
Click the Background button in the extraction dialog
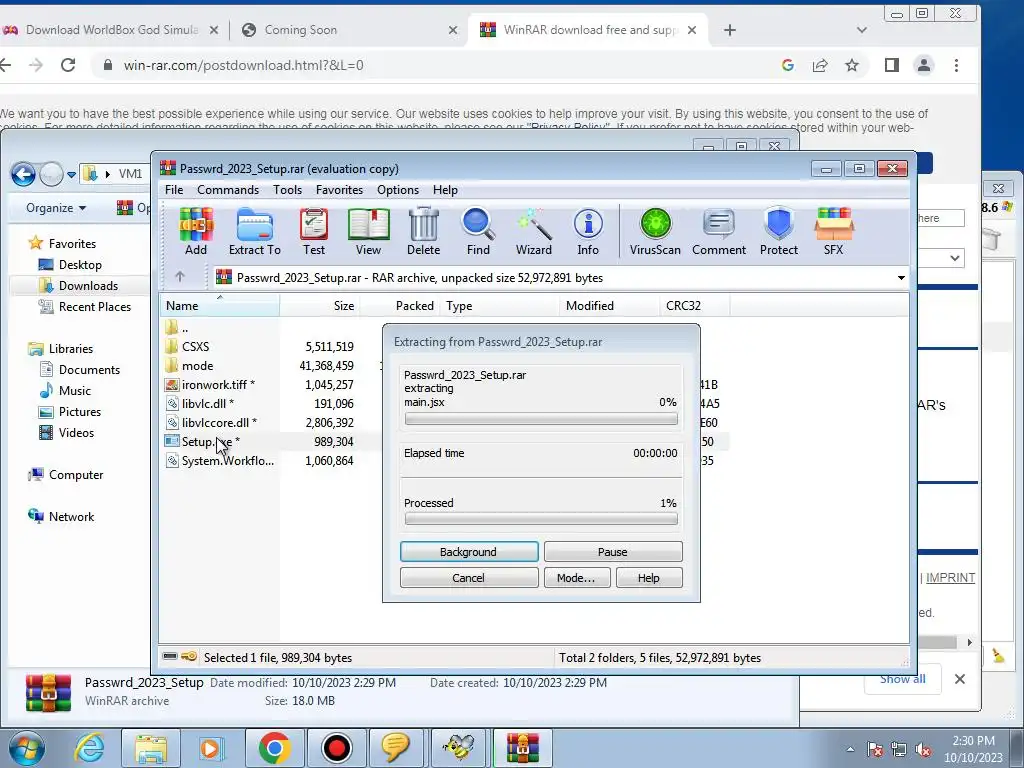(x=469, y=552)
